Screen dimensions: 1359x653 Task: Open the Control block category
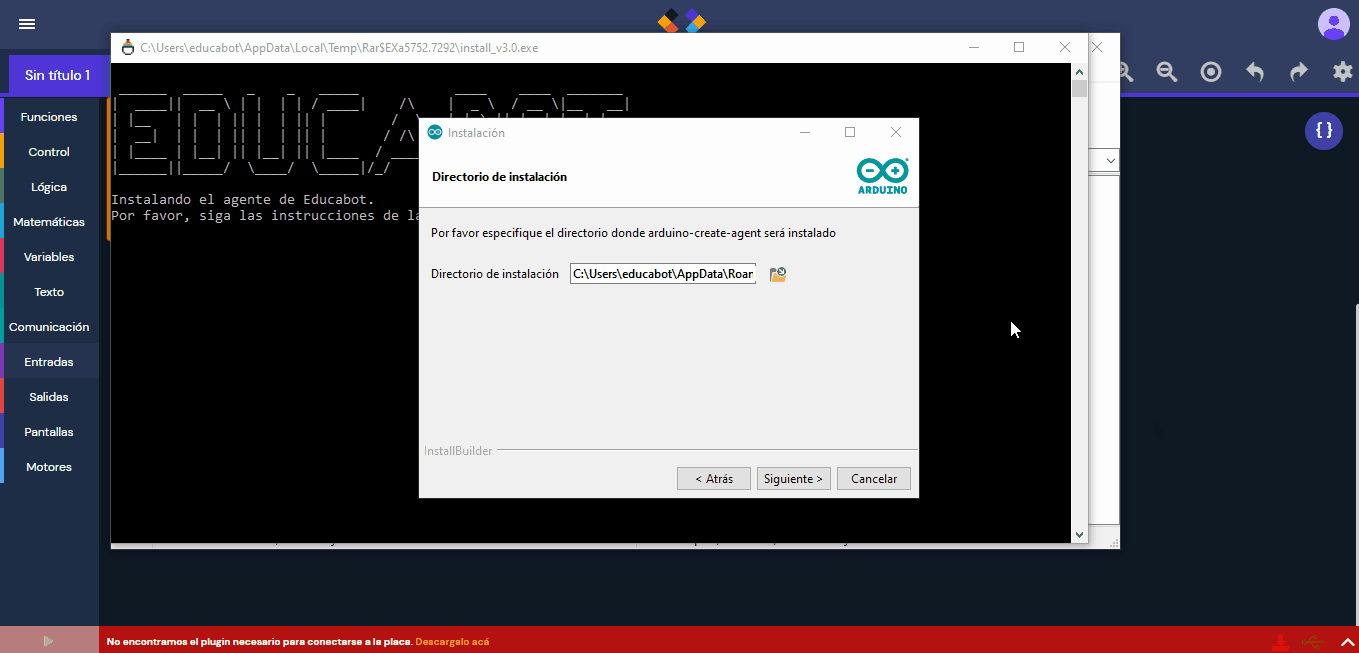(x=49, y=152)
